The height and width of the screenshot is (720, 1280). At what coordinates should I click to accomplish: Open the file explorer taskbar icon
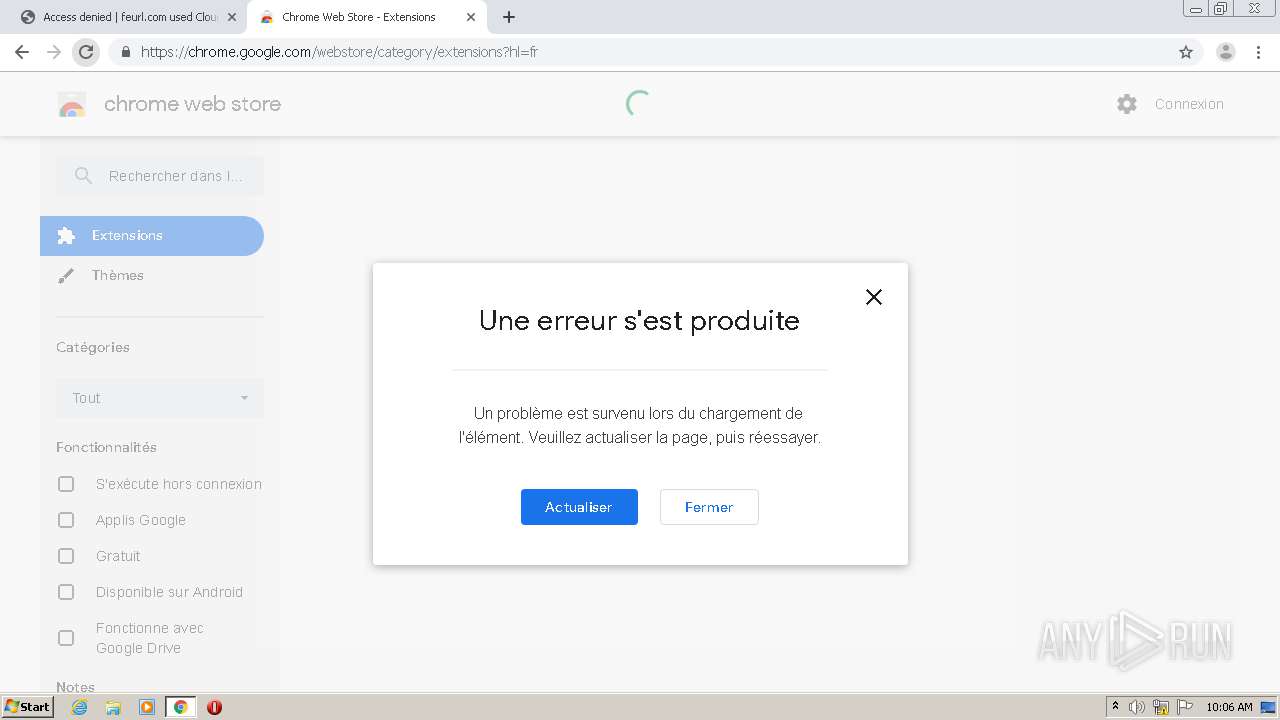(x=113, y=707)
